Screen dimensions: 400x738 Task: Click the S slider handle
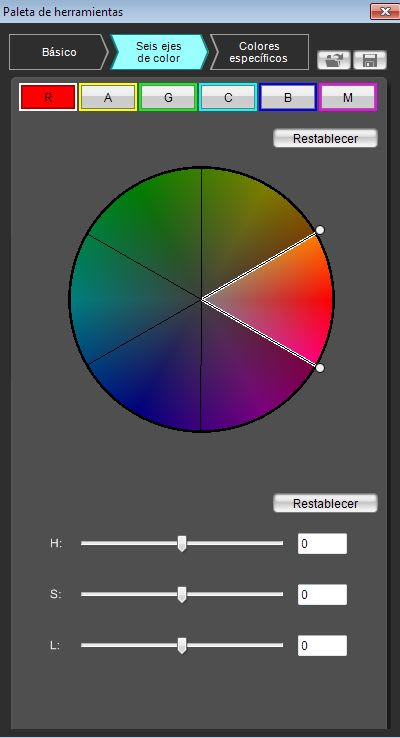pyautogui.click(x=182, y=594)
